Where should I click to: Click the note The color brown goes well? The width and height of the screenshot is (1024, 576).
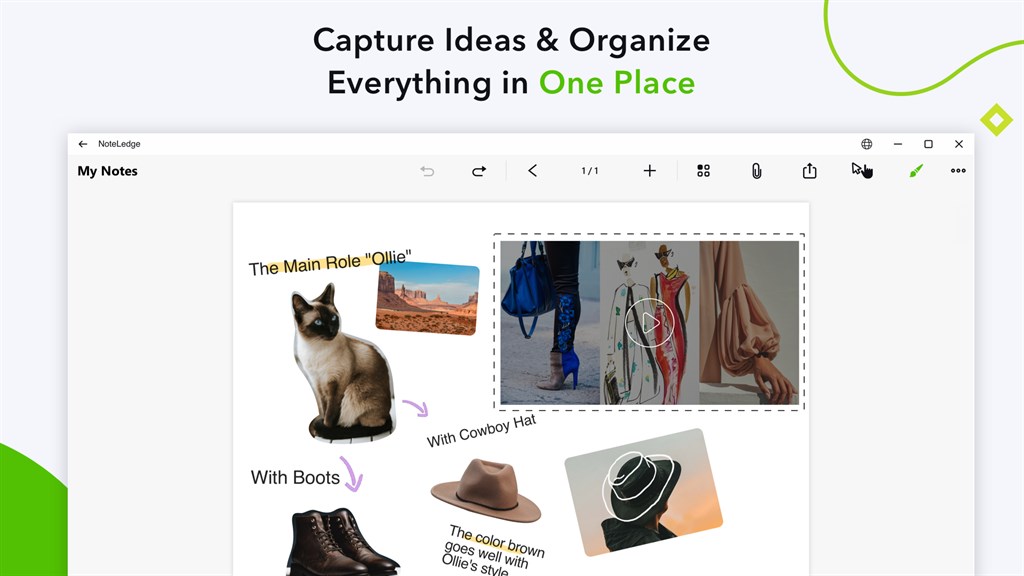pos(493,551)
